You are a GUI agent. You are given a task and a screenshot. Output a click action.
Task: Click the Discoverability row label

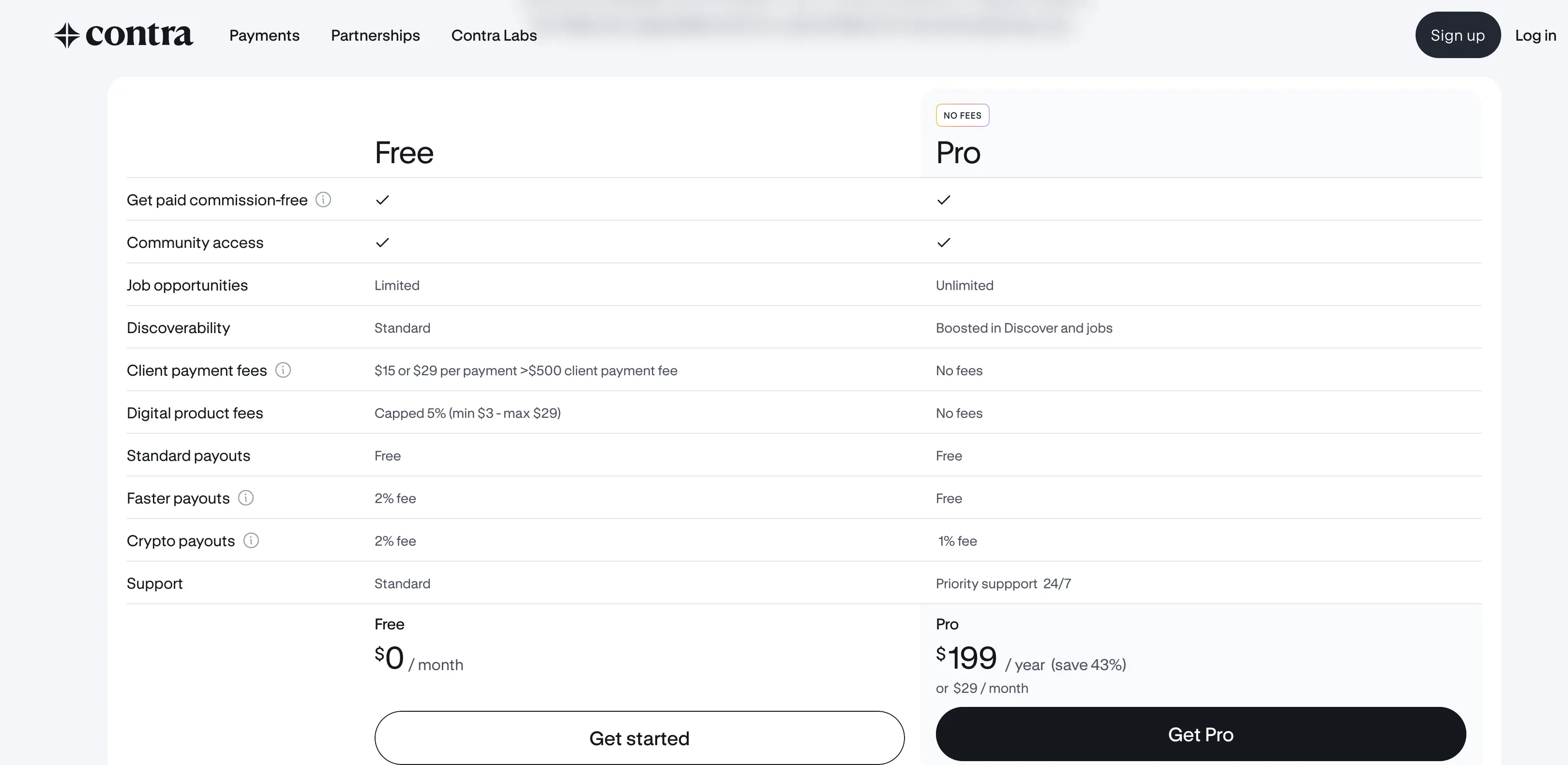tap(179, 328)
